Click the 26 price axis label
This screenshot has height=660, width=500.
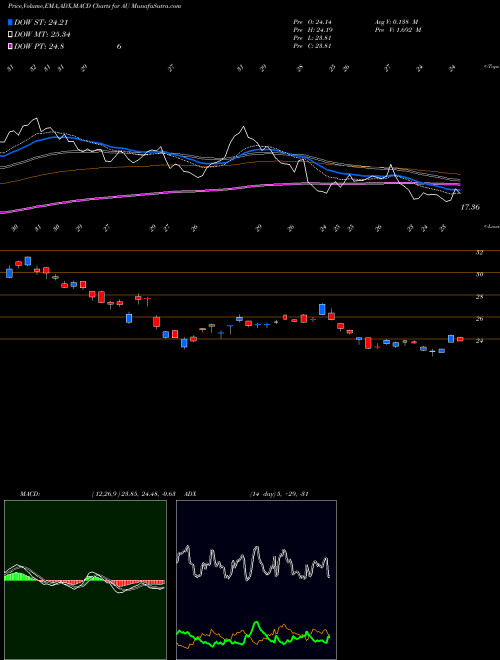click(x=479, y=319)
